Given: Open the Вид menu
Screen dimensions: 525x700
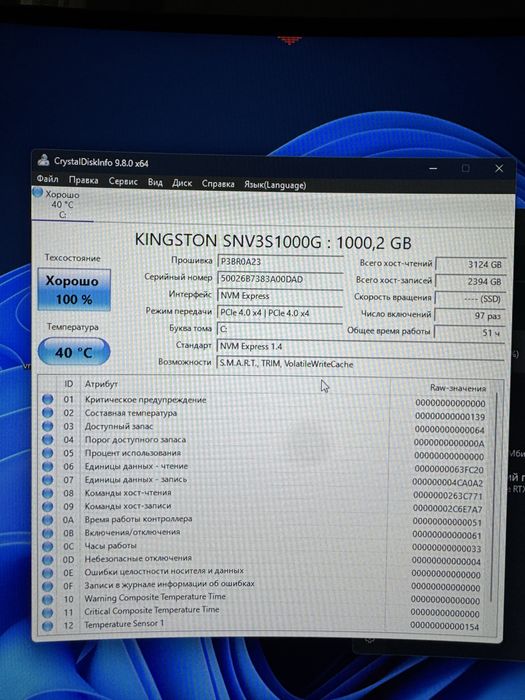Looking at the screenshot, I should point(155,182).
